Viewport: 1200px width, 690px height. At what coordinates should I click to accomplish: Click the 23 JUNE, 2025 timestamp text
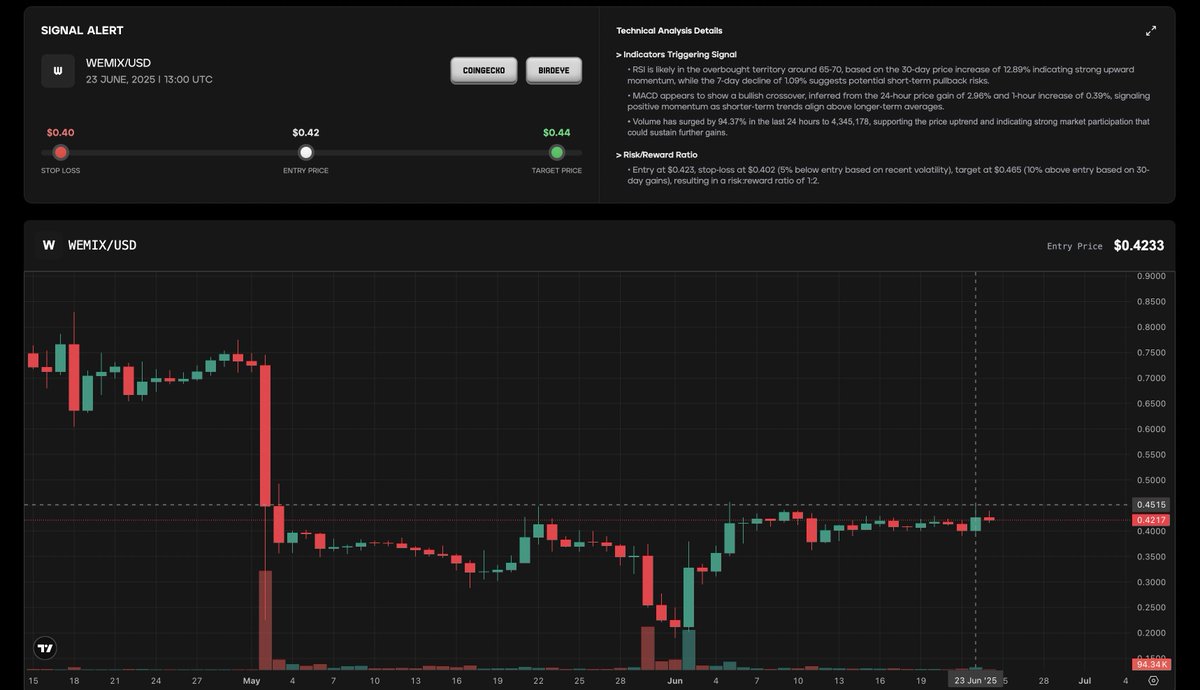tap(149, 79)
